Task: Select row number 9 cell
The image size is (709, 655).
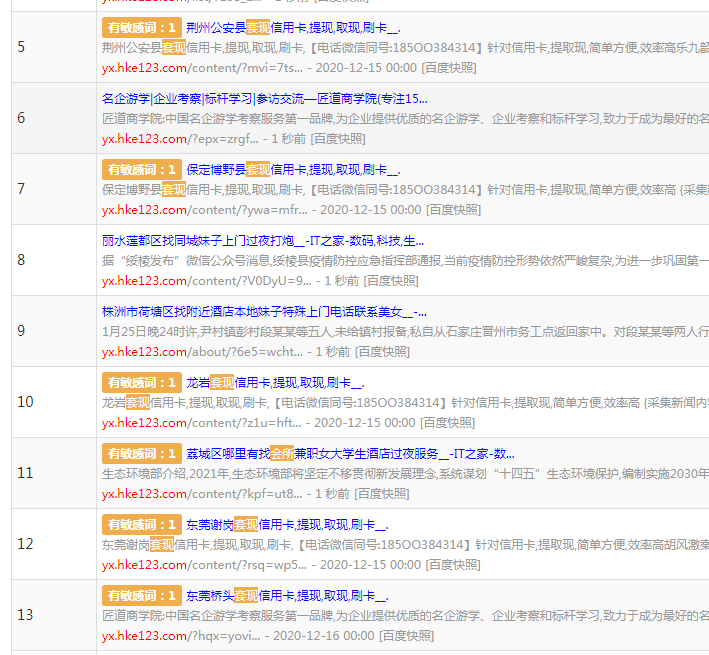Action: tap(54, 331)
